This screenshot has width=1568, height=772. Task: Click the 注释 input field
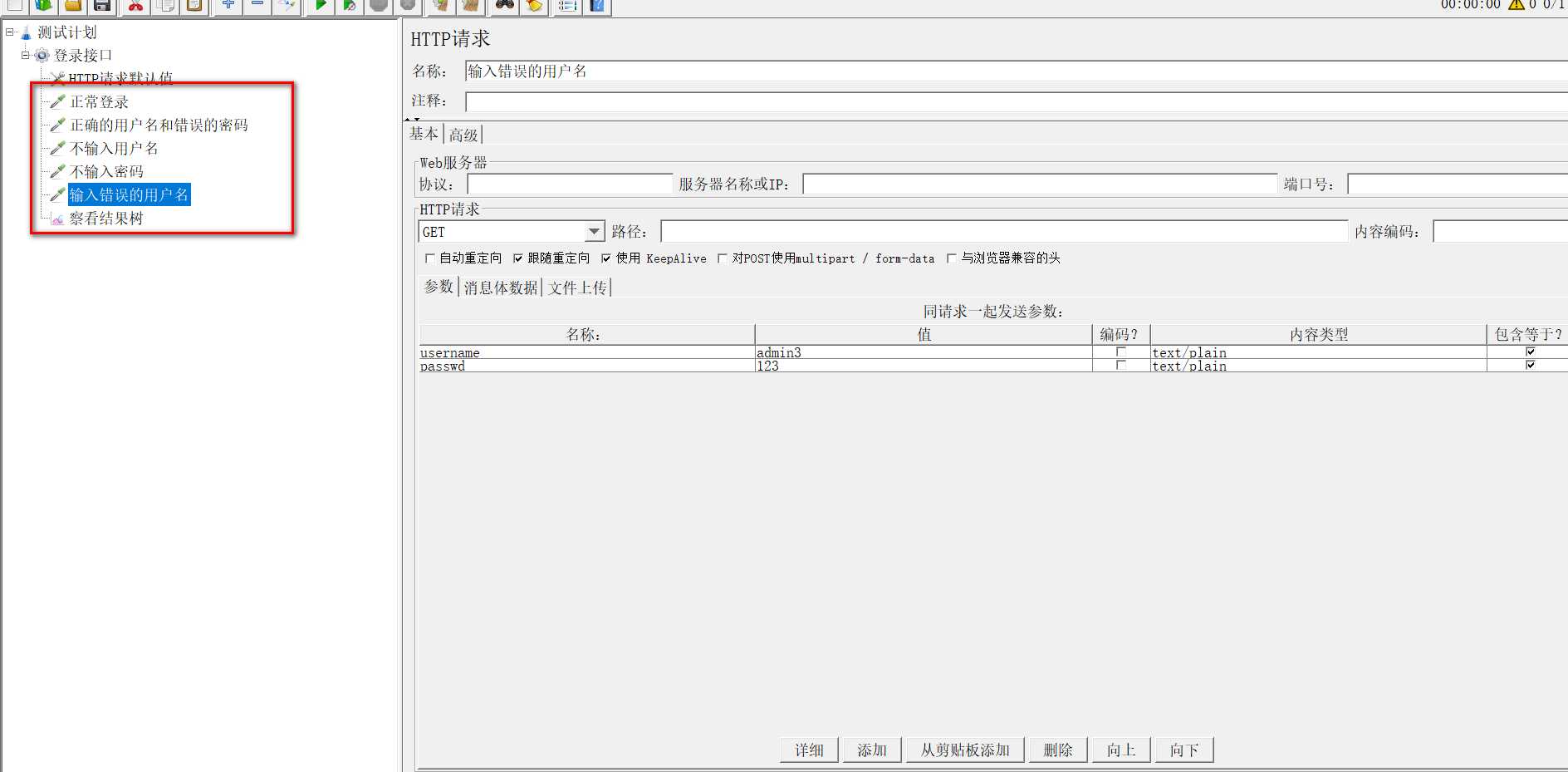[1016, 101]
